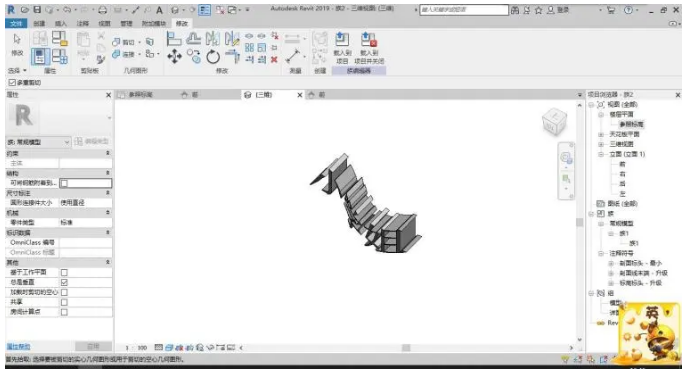Collapse the 尺寸标注 section in Properties

[x=108, y=193]
